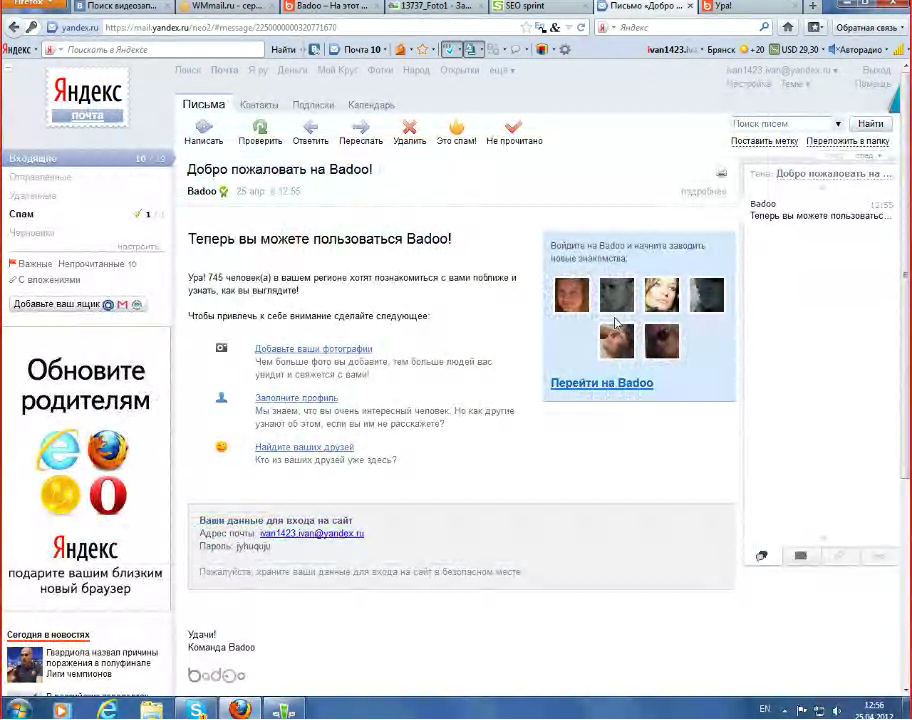Click in the Поиск писем search field

tap(782, 124)
